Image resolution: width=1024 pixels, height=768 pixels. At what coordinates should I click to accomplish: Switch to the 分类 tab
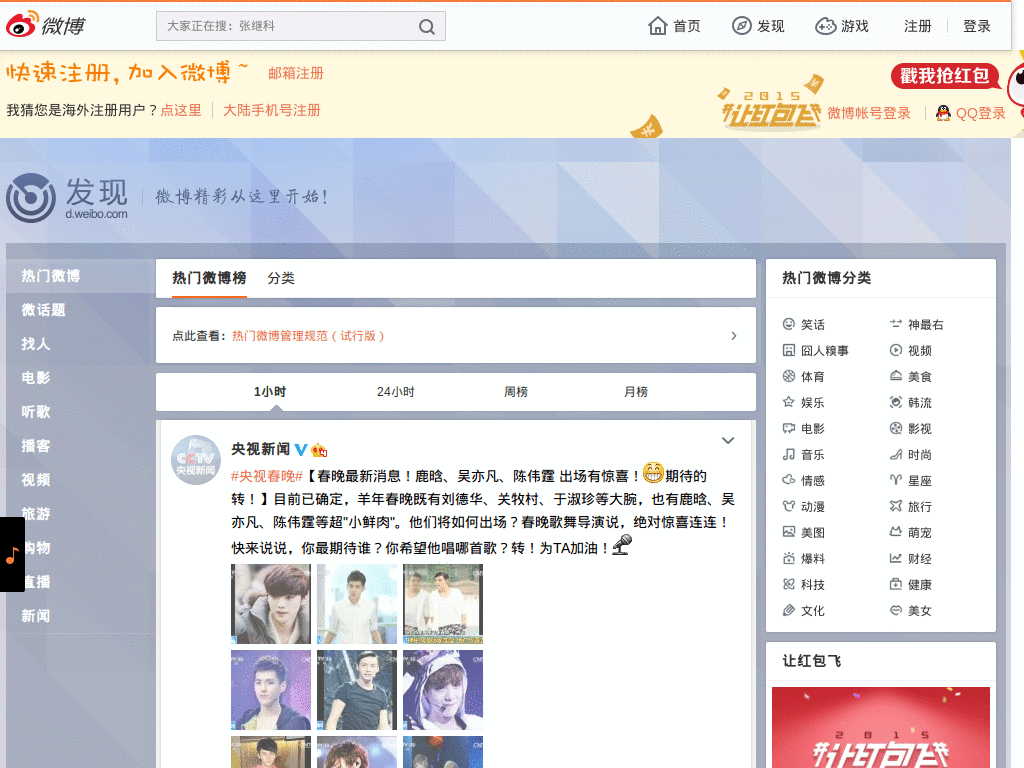click(x=281, y=278)
